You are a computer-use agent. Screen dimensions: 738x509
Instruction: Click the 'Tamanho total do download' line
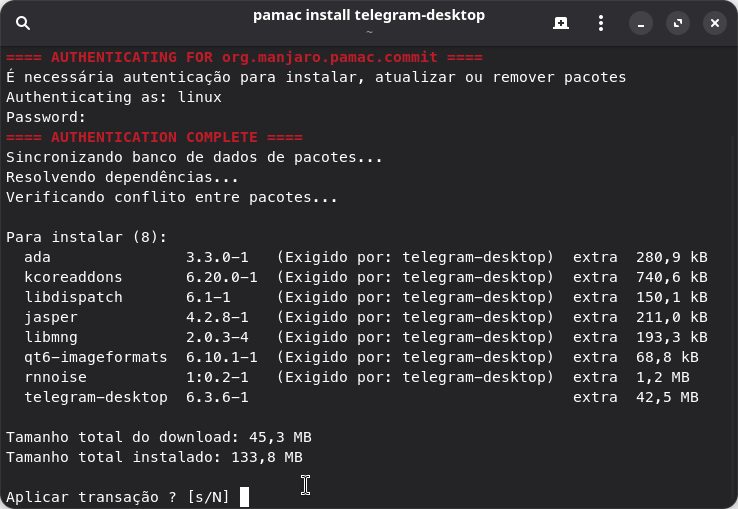click(x=158, y=437)
